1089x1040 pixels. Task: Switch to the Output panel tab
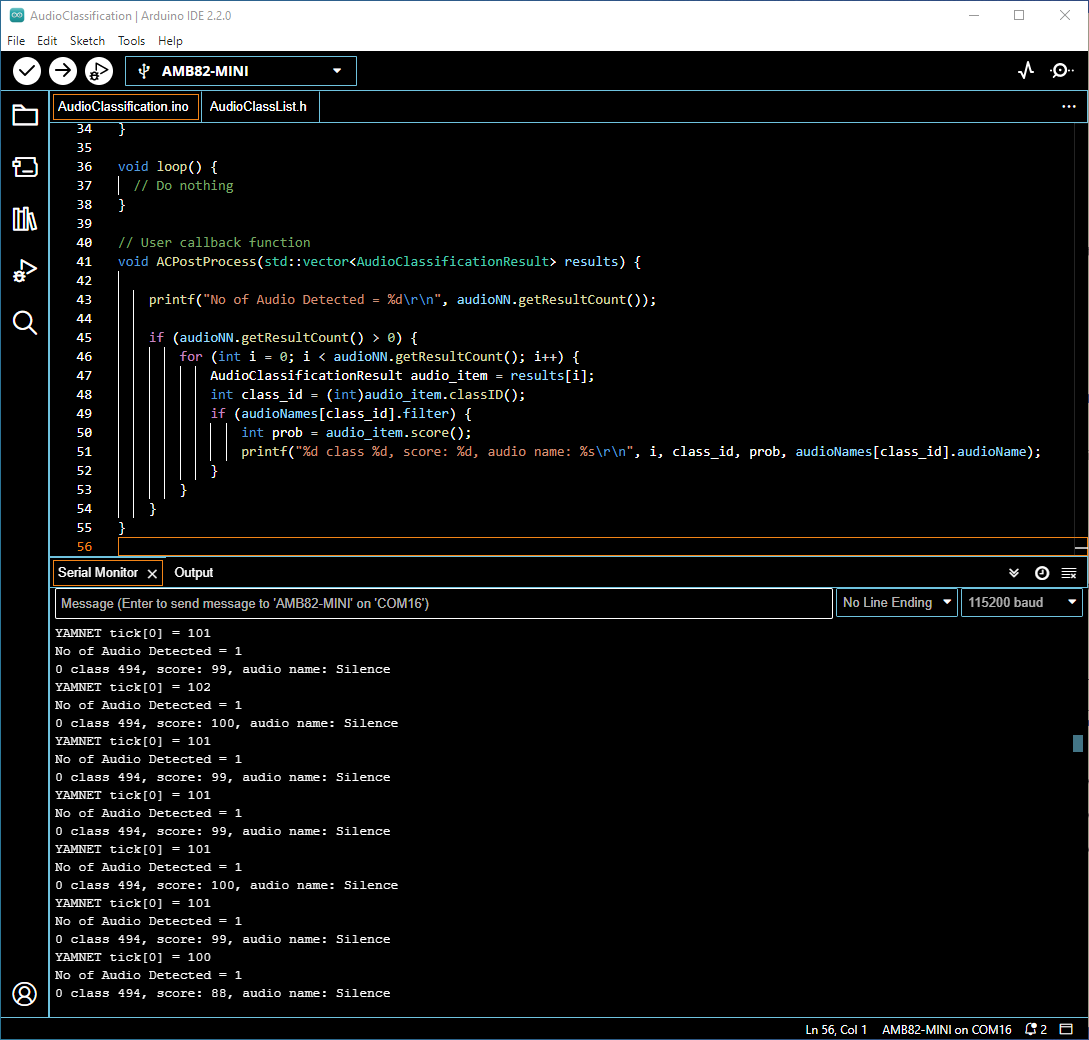tap(194, 573)
